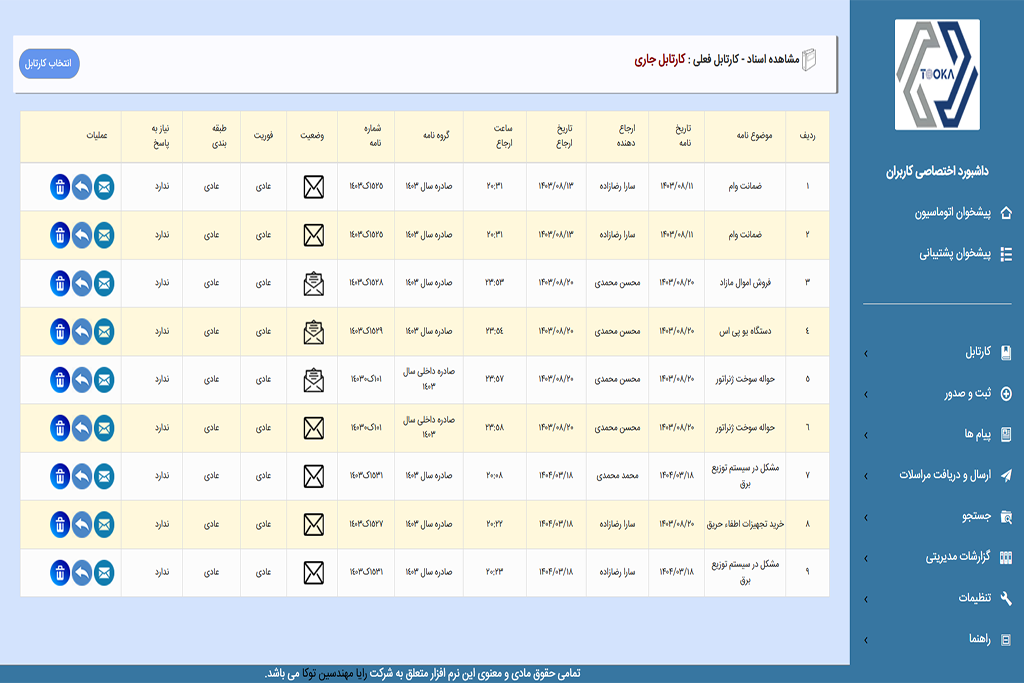1024x683 pixels.
Task: Click the trash delete icon in row ۶
Action: click(x=59, y=428)
